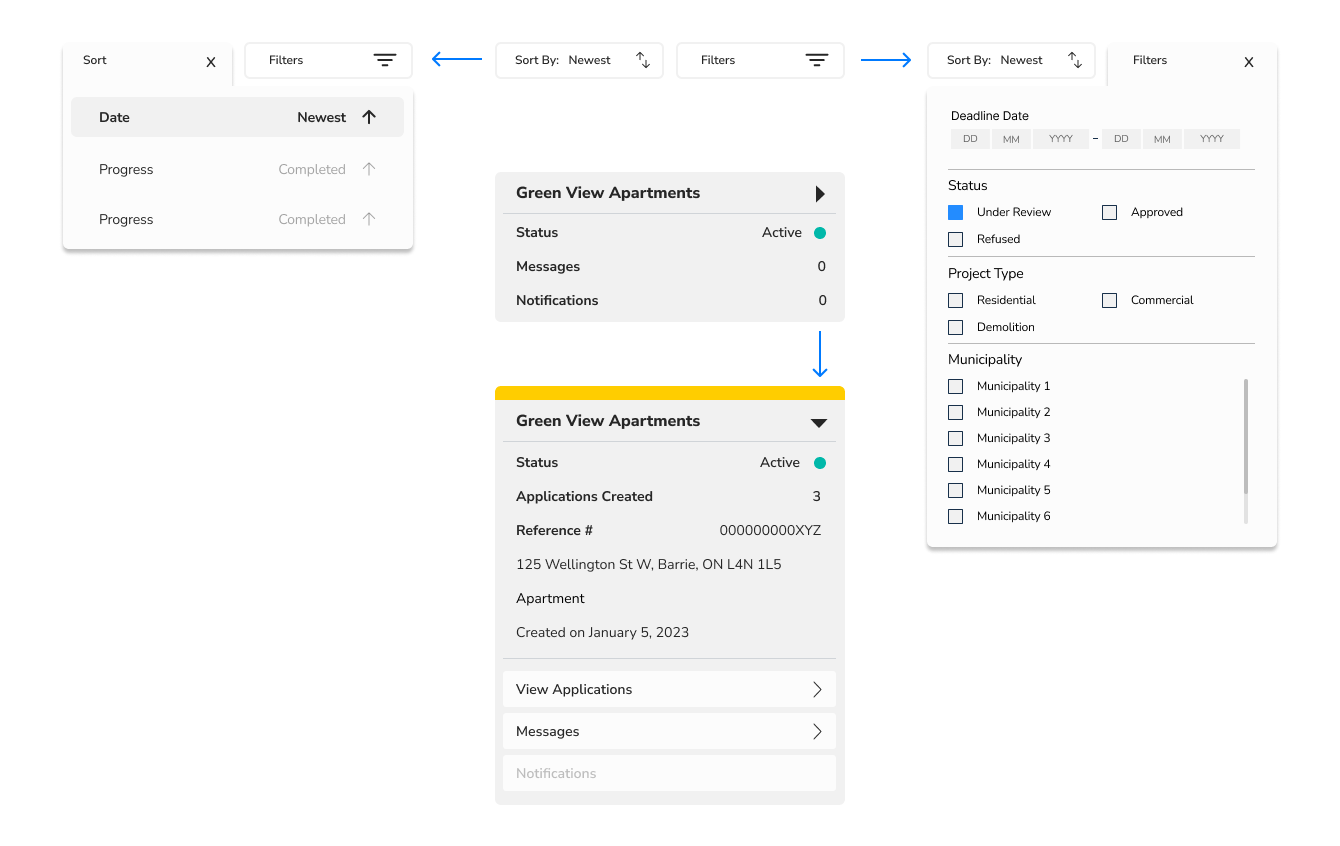
Task: Click the sort arrows icon in the center Sort By button
Action: click(x=643, y=60)
